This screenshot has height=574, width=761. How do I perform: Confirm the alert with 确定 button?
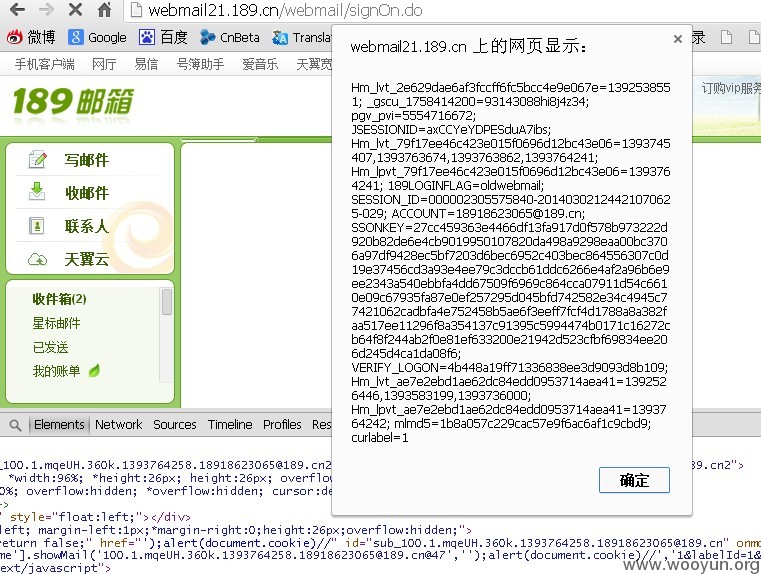(x=634, y=480)
